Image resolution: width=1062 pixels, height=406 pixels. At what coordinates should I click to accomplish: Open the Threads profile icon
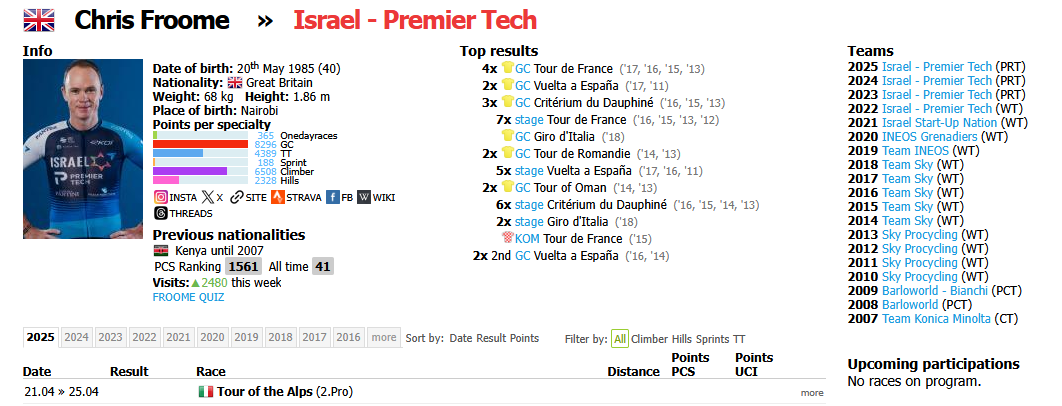click(x=160, y=212)
